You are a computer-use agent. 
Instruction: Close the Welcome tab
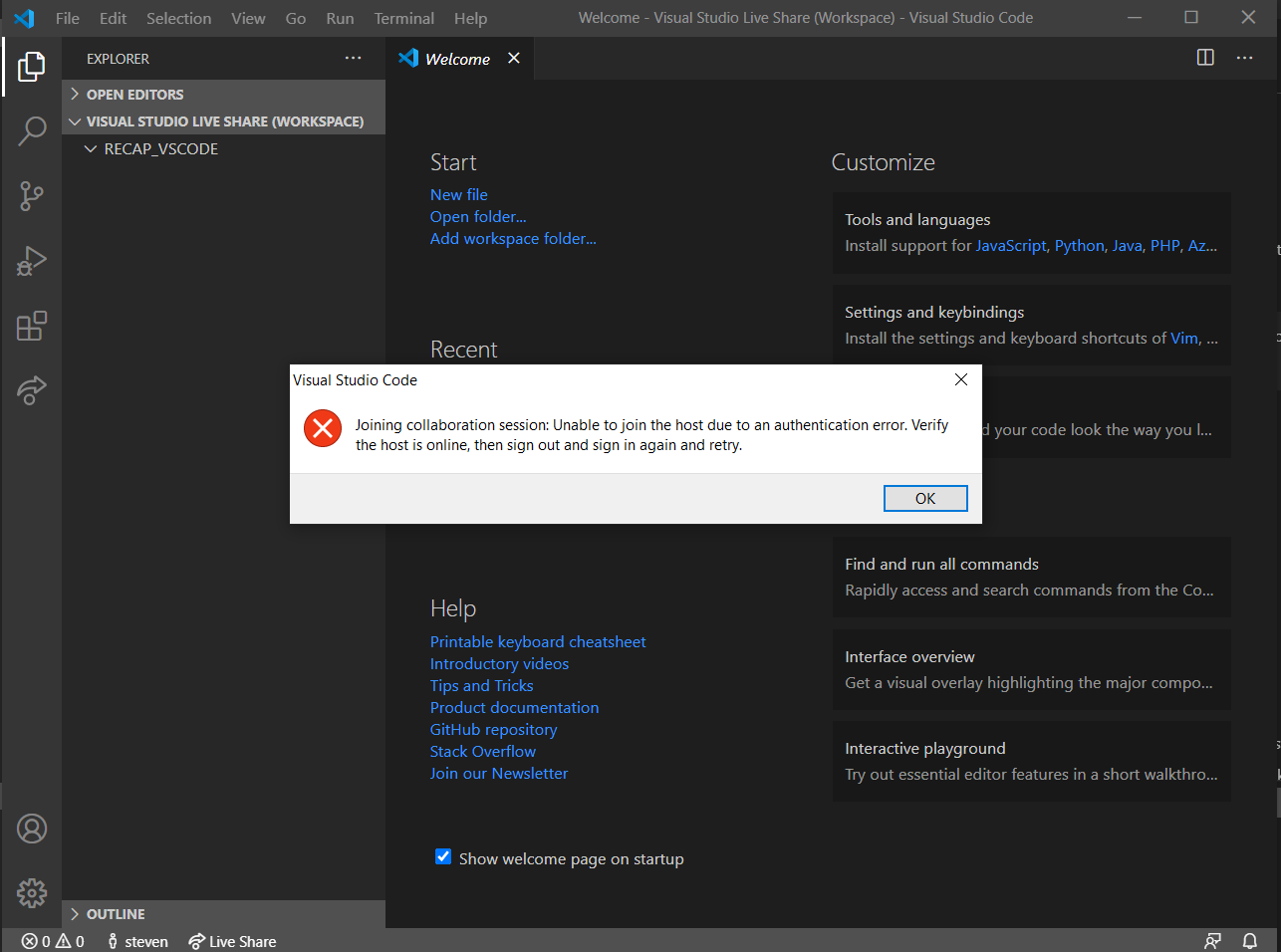click(514, 58)
